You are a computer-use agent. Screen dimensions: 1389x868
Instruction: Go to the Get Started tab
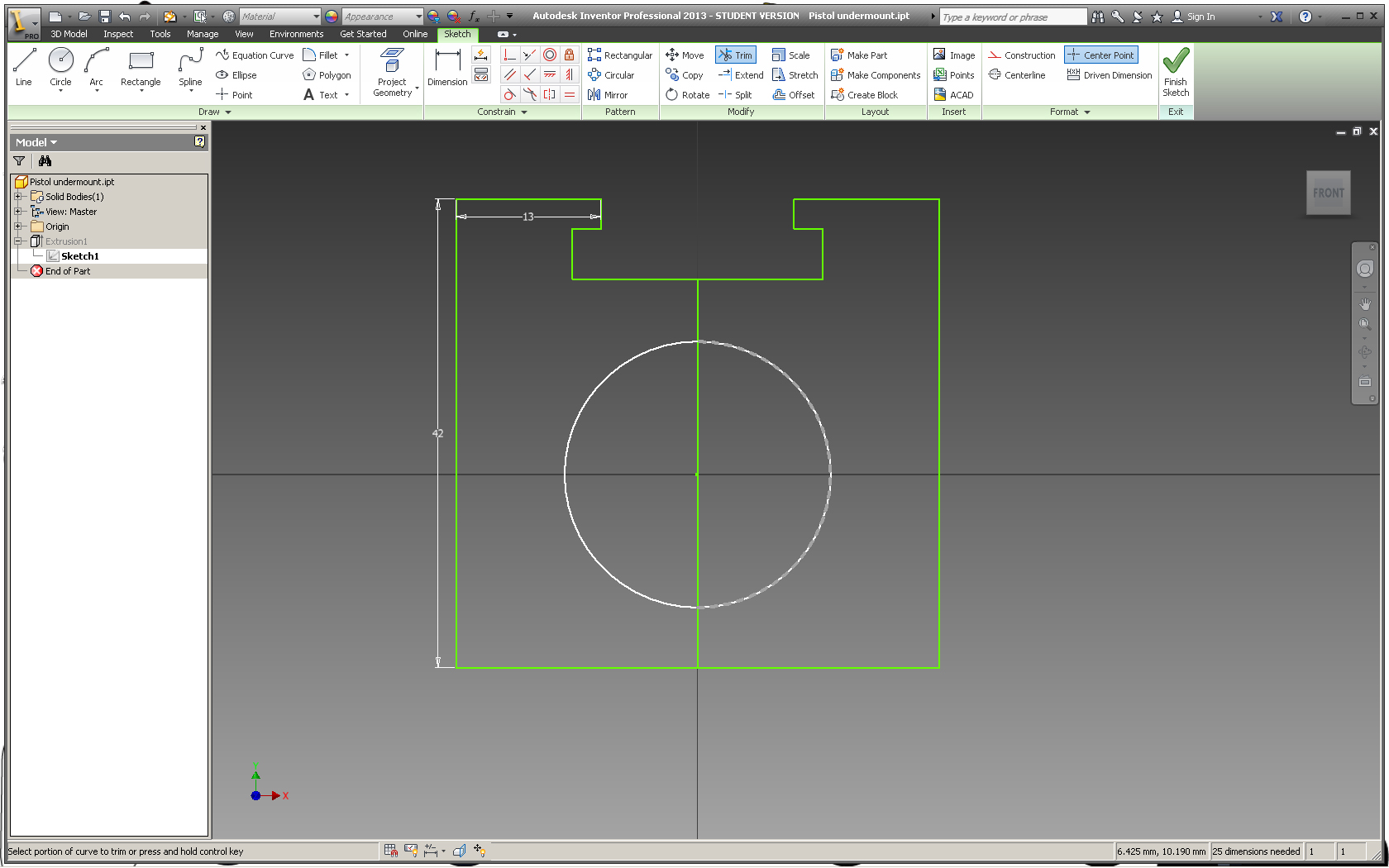[x=363, y=34]
